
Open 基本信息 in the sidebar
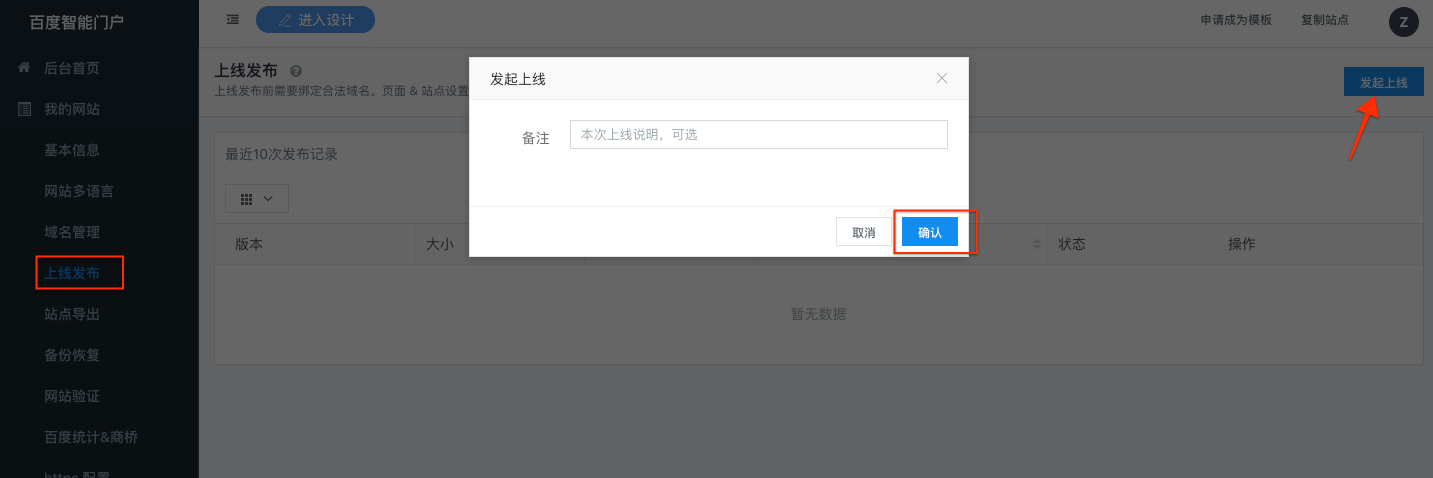tap(71, 150)
